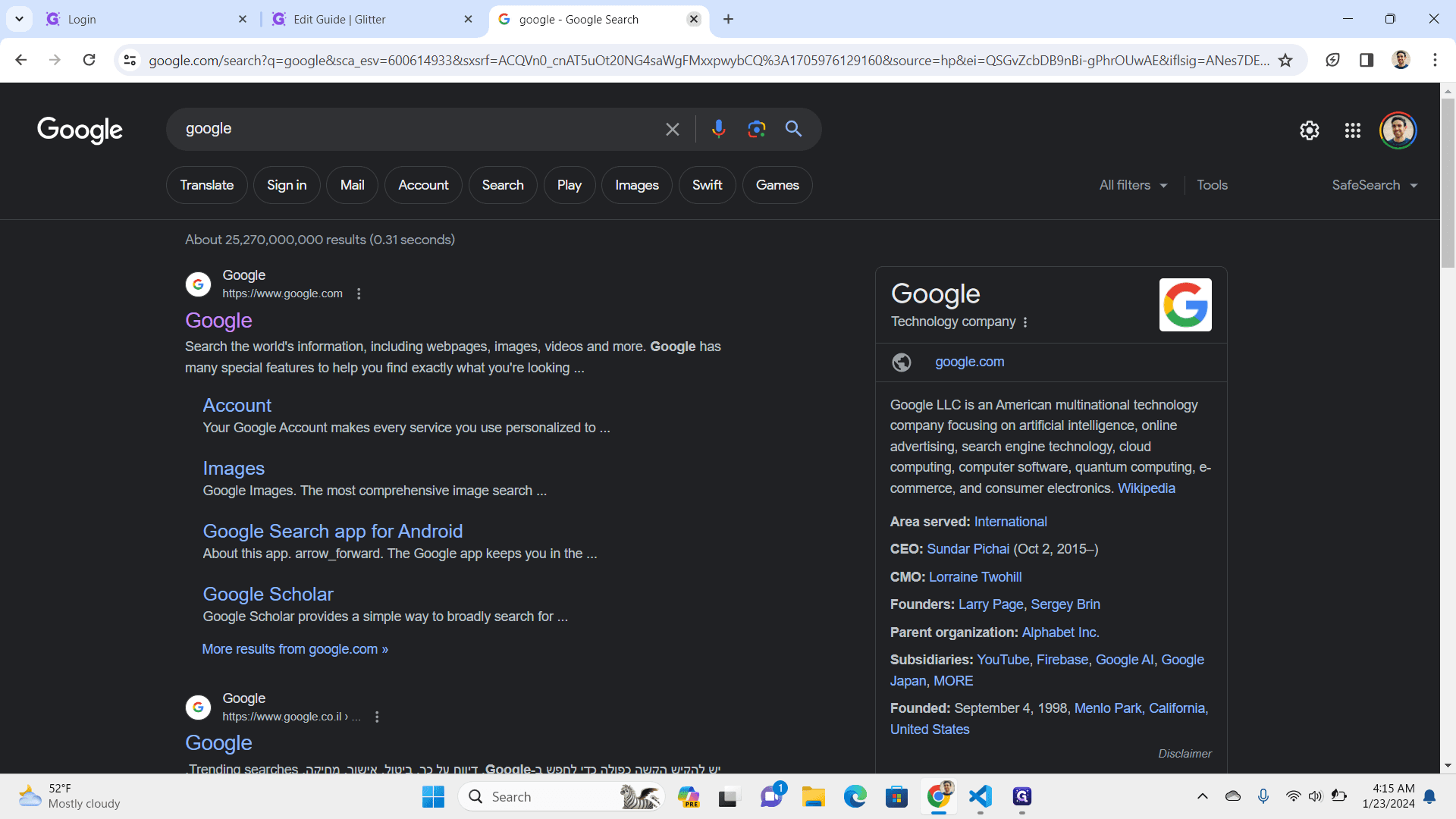Go back to previous page

coord(21,60)
